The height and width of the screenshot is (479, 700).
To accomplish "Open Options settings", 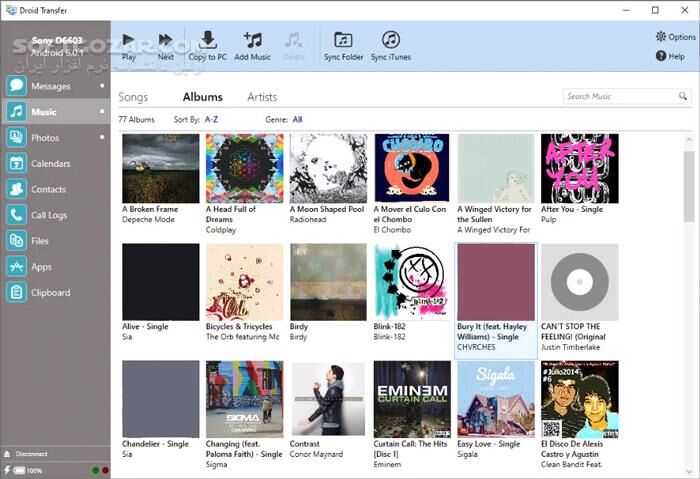I will (675, 37).
